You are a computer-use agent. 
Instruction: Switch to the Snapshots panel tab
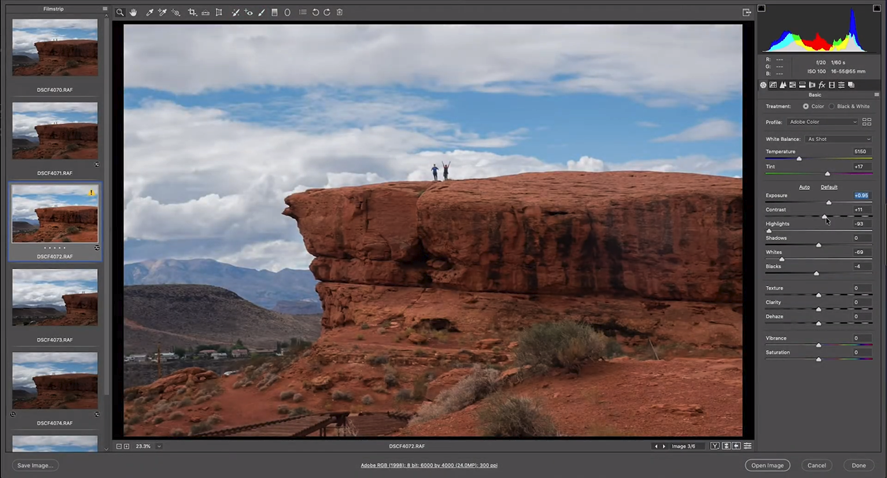pos(851,85)
